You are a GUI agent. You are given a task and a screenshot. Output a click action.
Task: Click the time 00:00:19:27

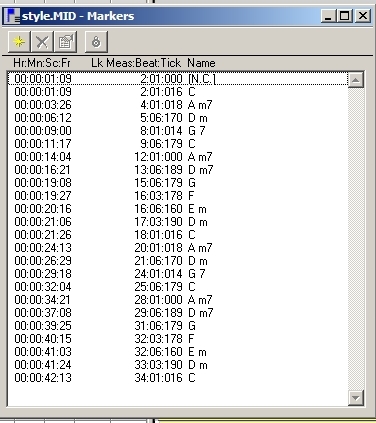pyautogui.click(x=43, y=196)
